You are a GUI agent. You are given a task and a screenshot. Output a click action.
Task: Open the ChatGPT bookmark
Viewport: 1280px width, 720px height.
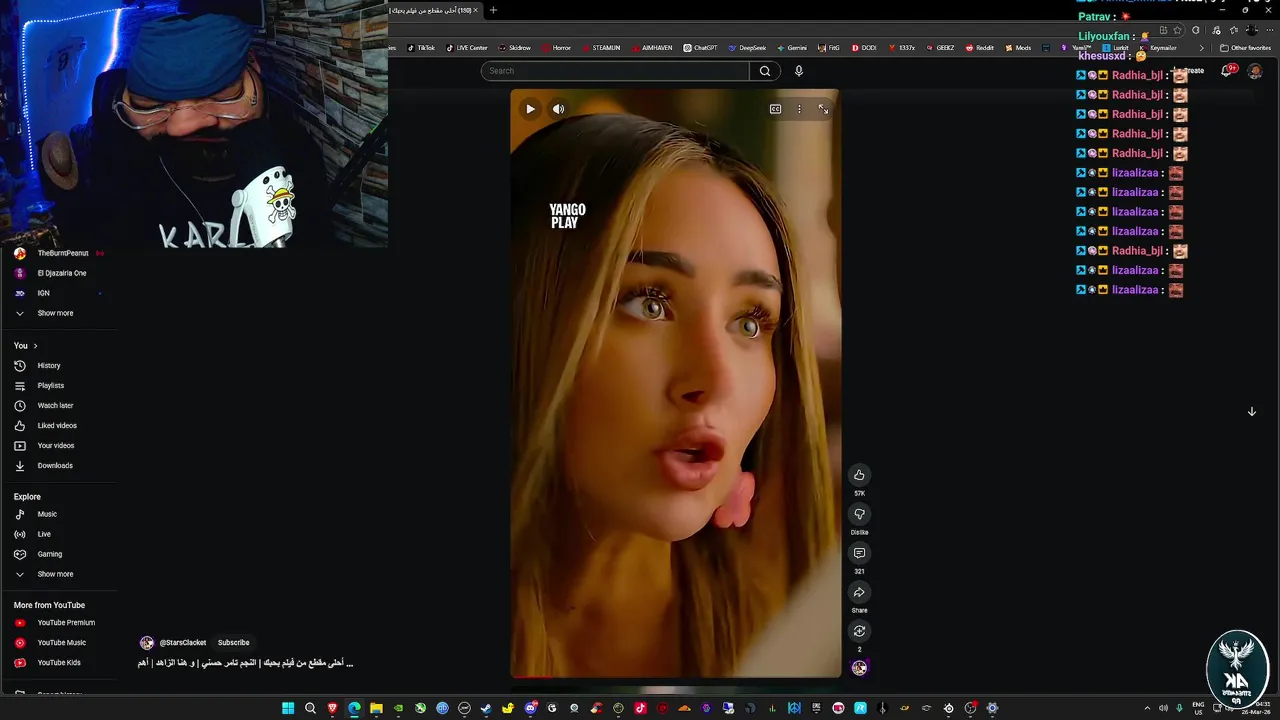[700, 48]
